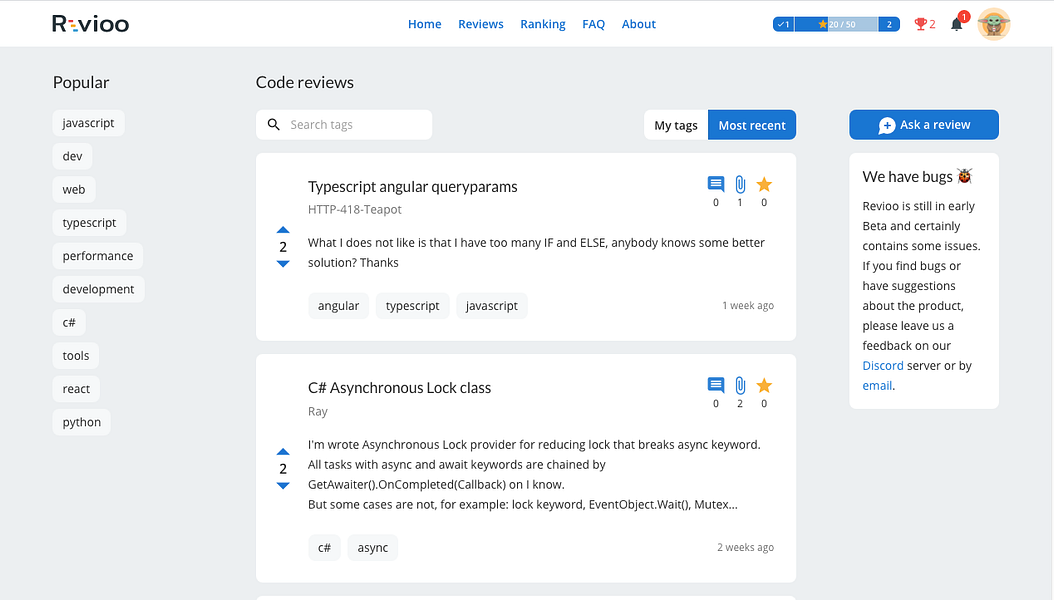Upvote the C# Asynchronous Lock class review

pyautogui.click(x=283, y=452)
